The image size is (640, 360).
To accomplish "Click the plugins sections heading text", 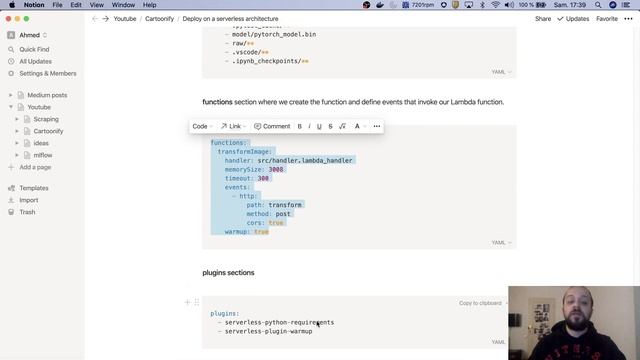I will [x=228, y=273].
